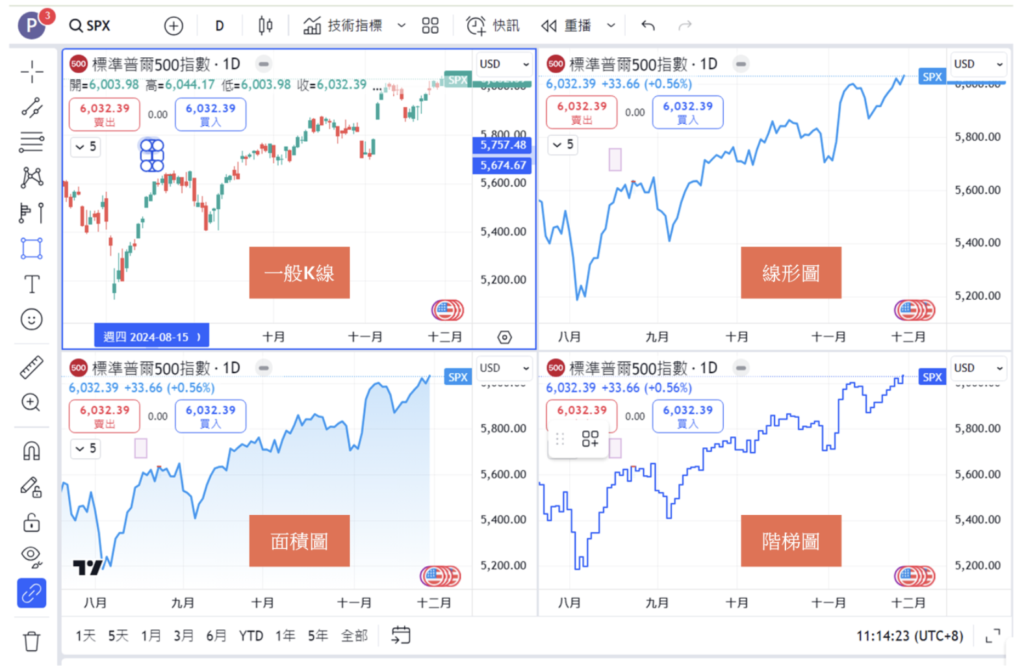The image size is (1024, 667).
Task: Click the 快訊 alert button
Action: click(492, 25)
